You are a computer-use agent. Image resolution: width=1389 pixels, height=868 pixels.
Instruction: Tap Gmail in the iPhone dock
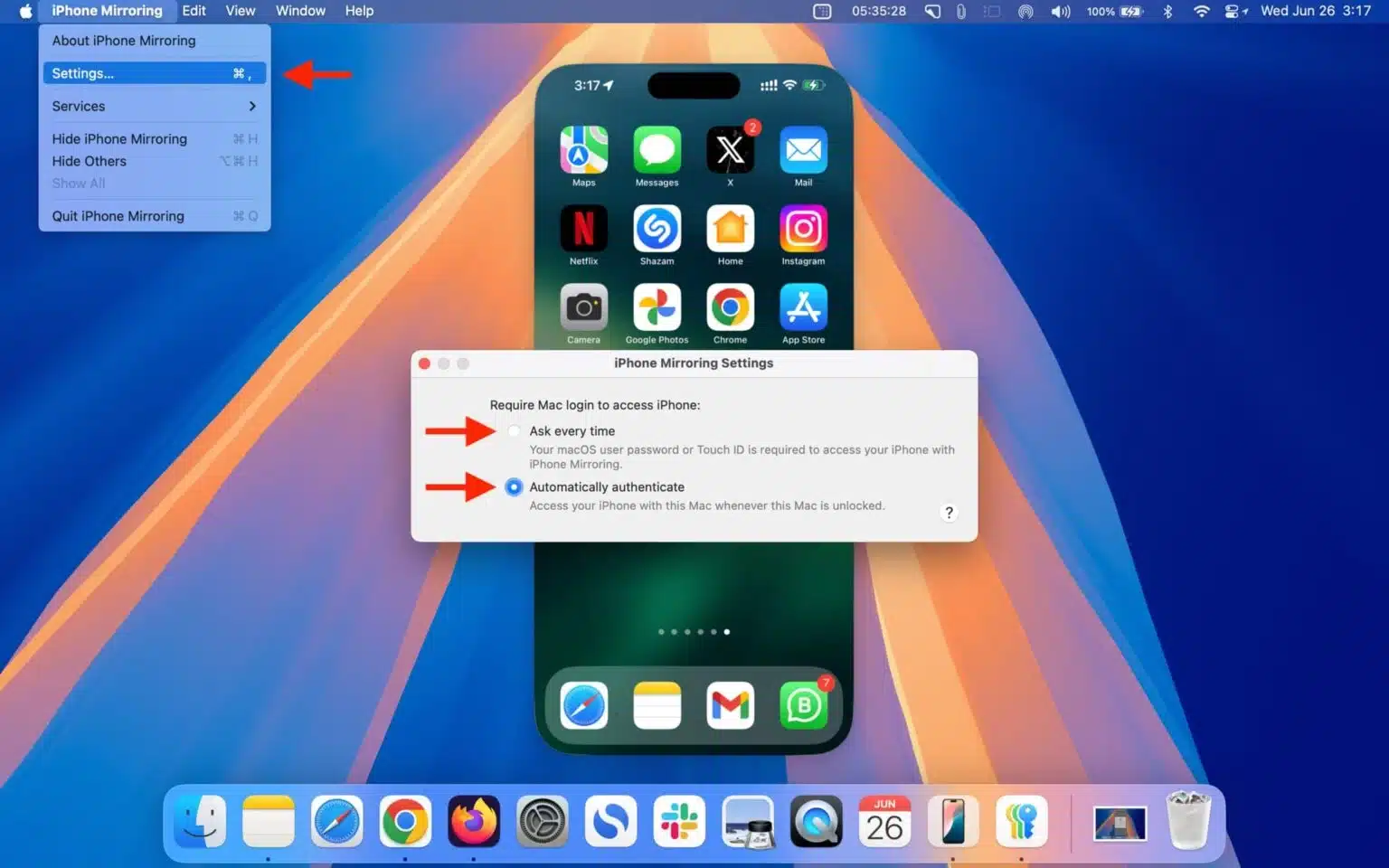coord(730,705)
